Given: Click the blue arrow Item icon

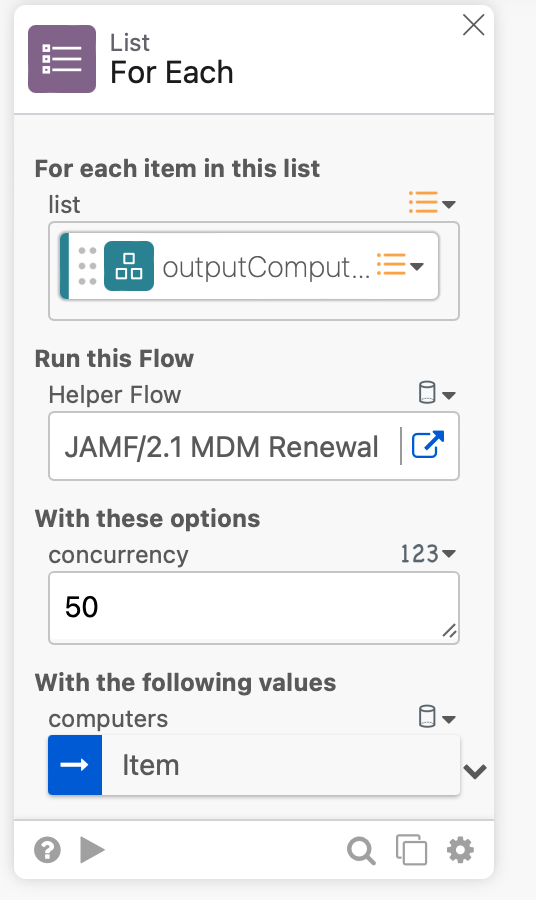Looking at the screenshot, I should click(75, 765).
